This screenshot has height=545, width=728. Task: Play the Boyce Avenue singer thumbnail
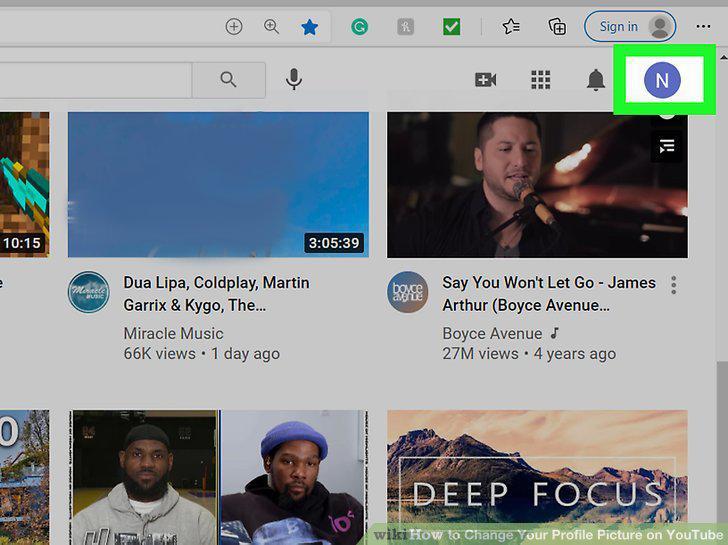click(x=537, y=184)
